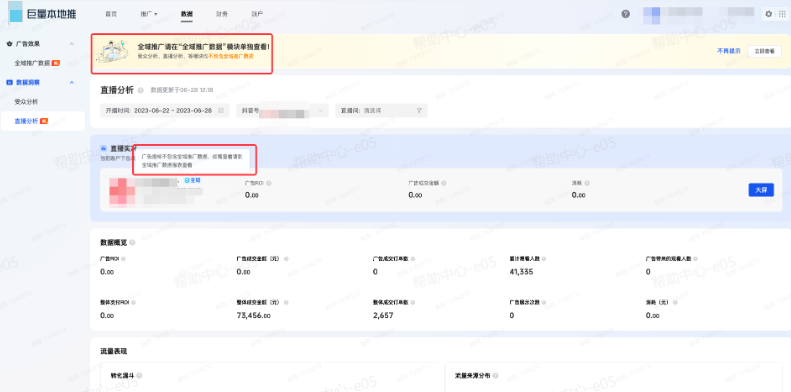Image resolution: width=791 pixels, height=392 pixels.
Task: Click the 全域 tag near the live room
Action: (x=192, y=180)
